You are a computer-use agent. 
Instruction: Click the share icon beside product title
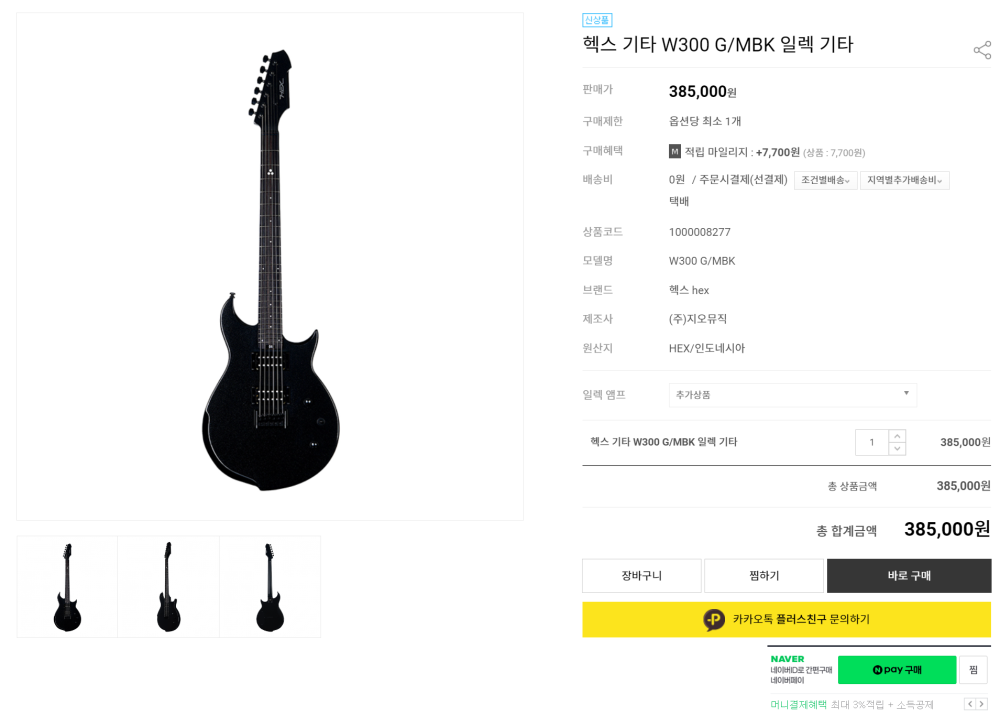pos(982,50)
